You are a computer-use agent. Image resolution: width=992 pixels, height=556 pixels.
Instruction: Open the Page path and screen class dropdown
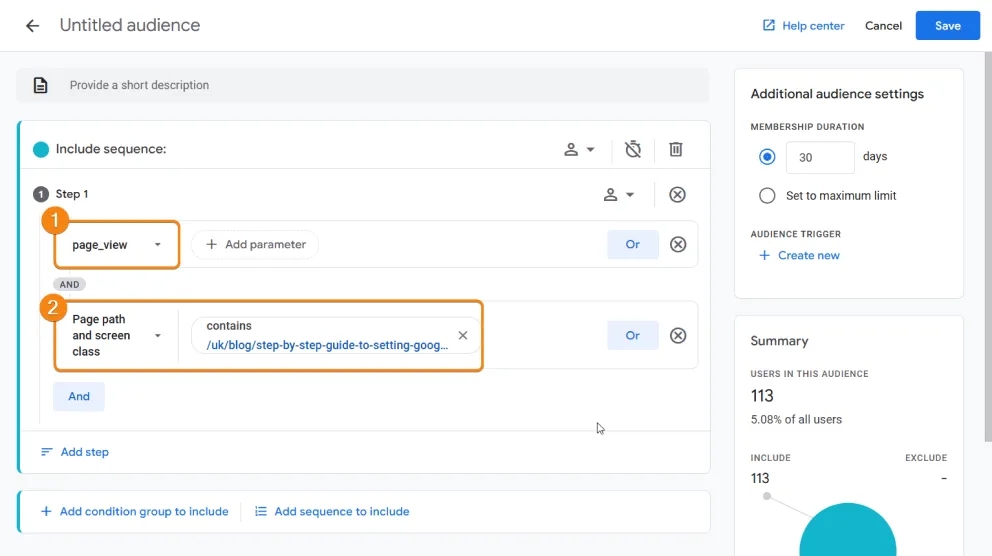(x=116, y=335)
